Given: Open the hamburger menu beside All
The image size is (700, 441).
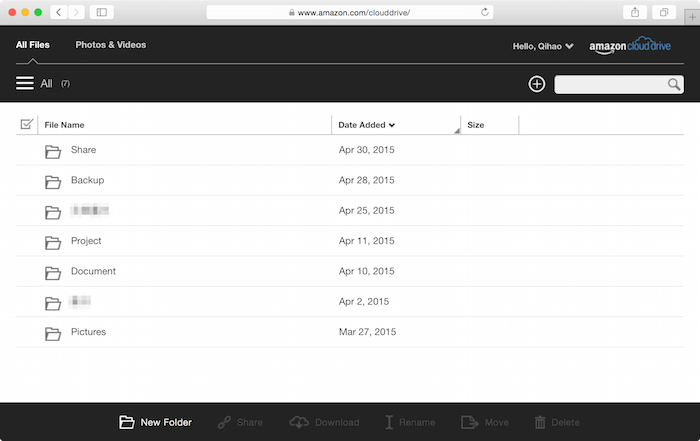Looking at the screenshot, I should click(x=25, y=83).
